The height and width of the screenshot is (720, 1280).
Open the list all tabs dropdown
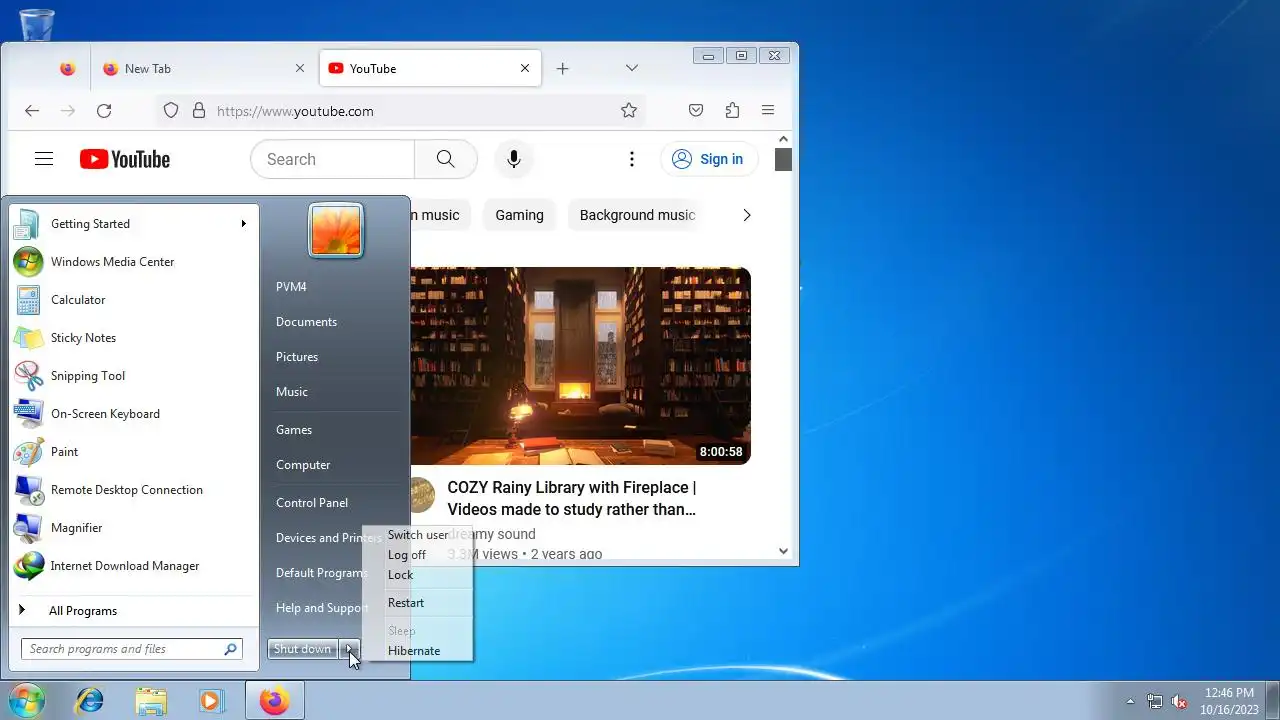click(x=632, y=68)
